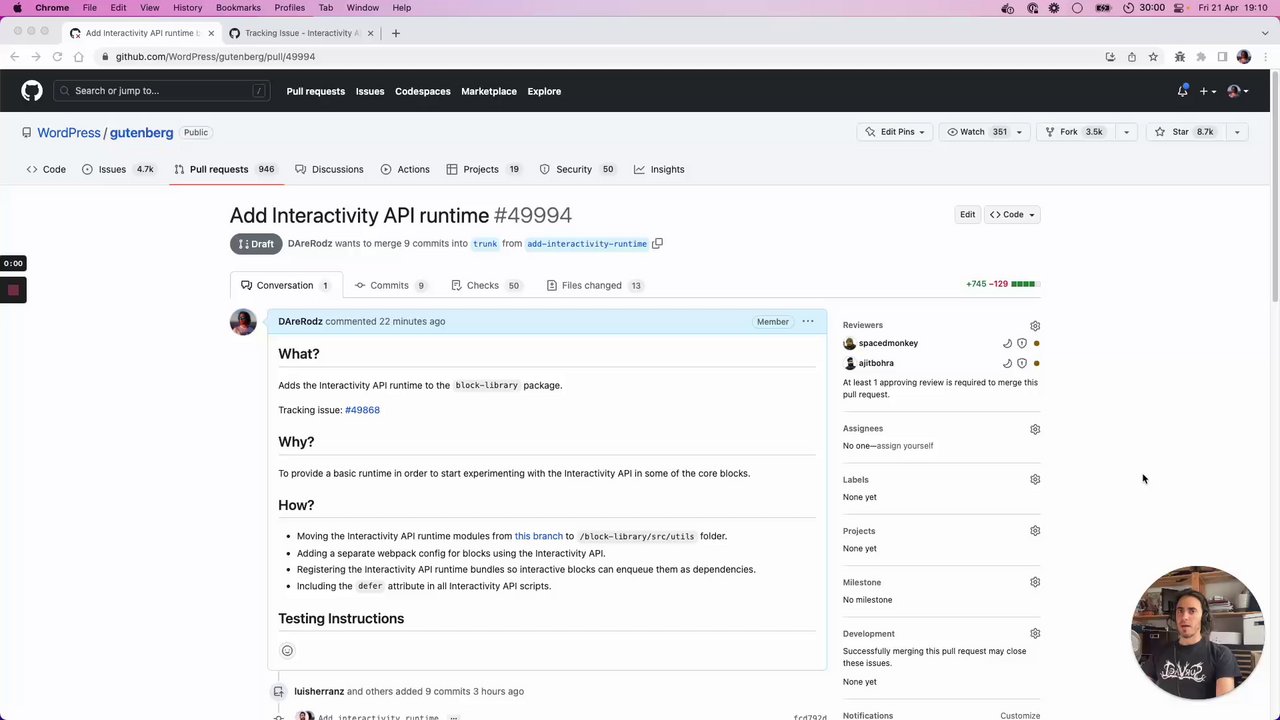Open the Files changed tab
The width and height of the screenshot is (1280, 720).
pos(595,285)
